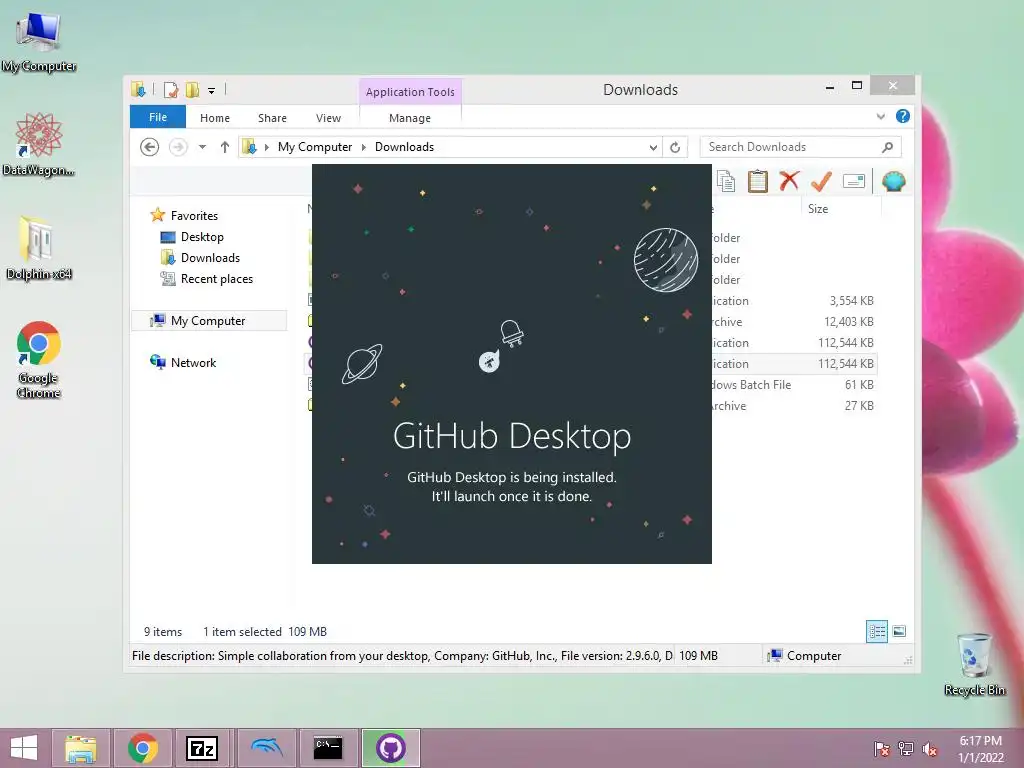
Task: Click the breadcrumb arrow between My Computer and Downloads
Action: [x=364, y=148]
